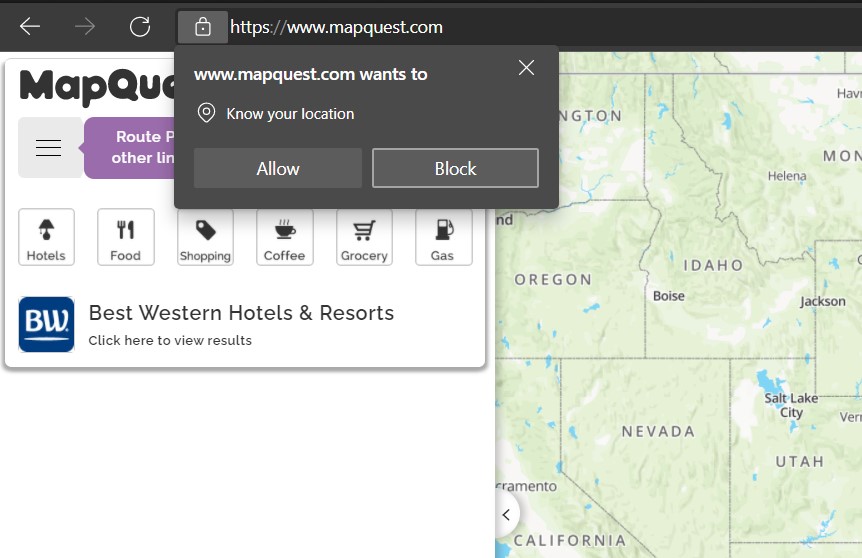Close the location permission popup

click(526, 68)
